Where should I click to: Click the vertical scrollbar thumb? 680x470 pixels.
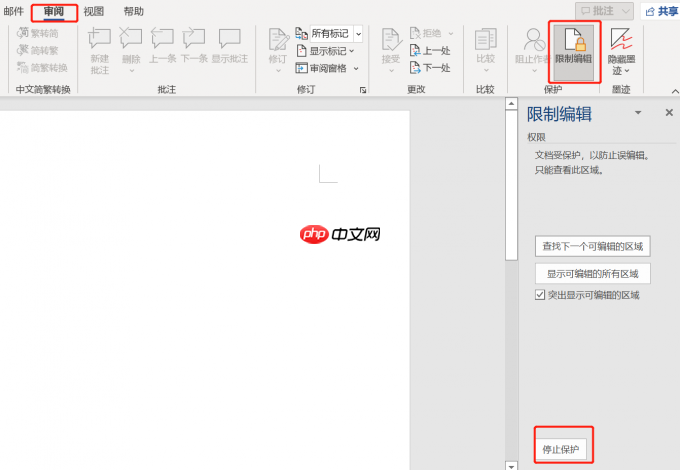511,185
